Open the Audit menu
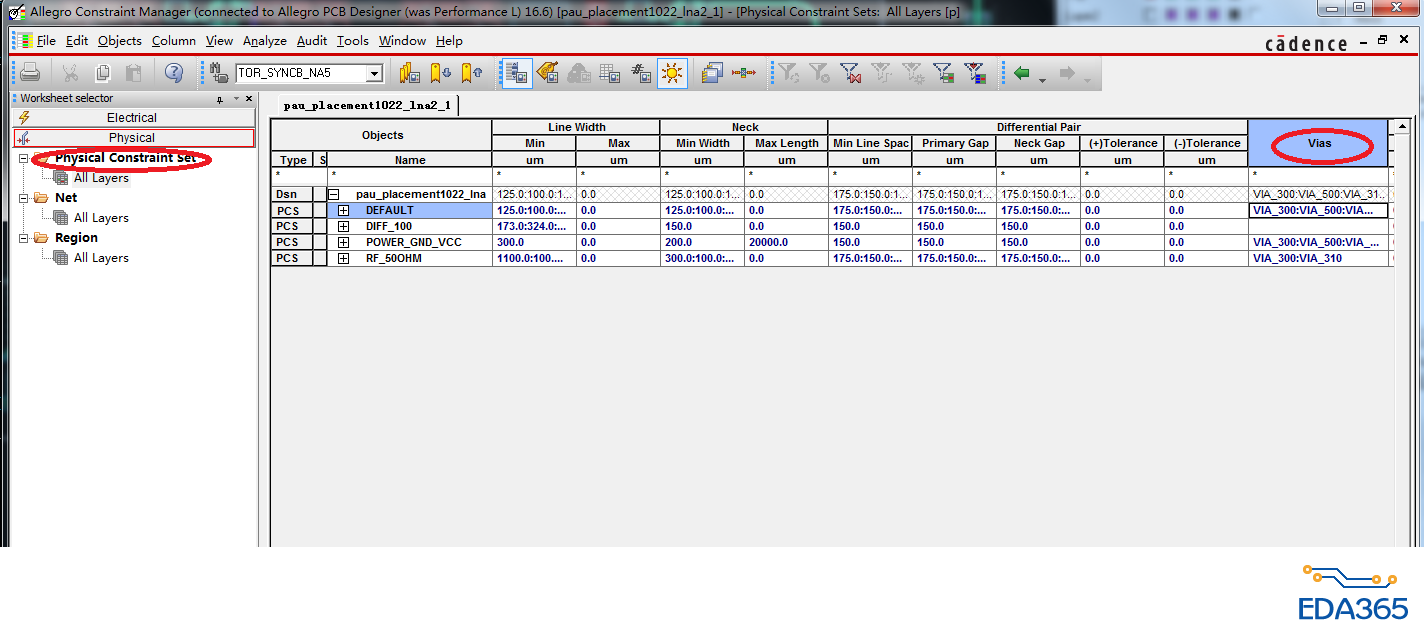The image size is (1424, 630). tap(312, 41)
